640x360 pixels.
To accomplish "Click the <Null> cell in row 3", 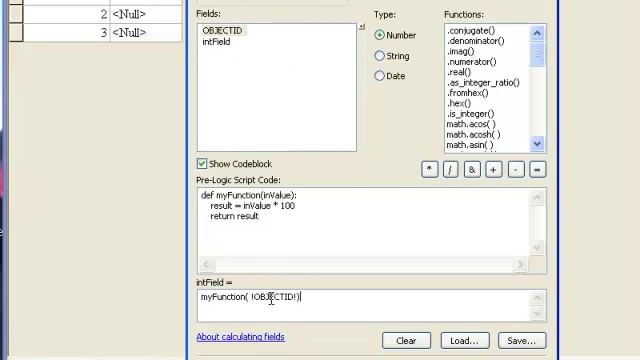I will coord(146,32).
